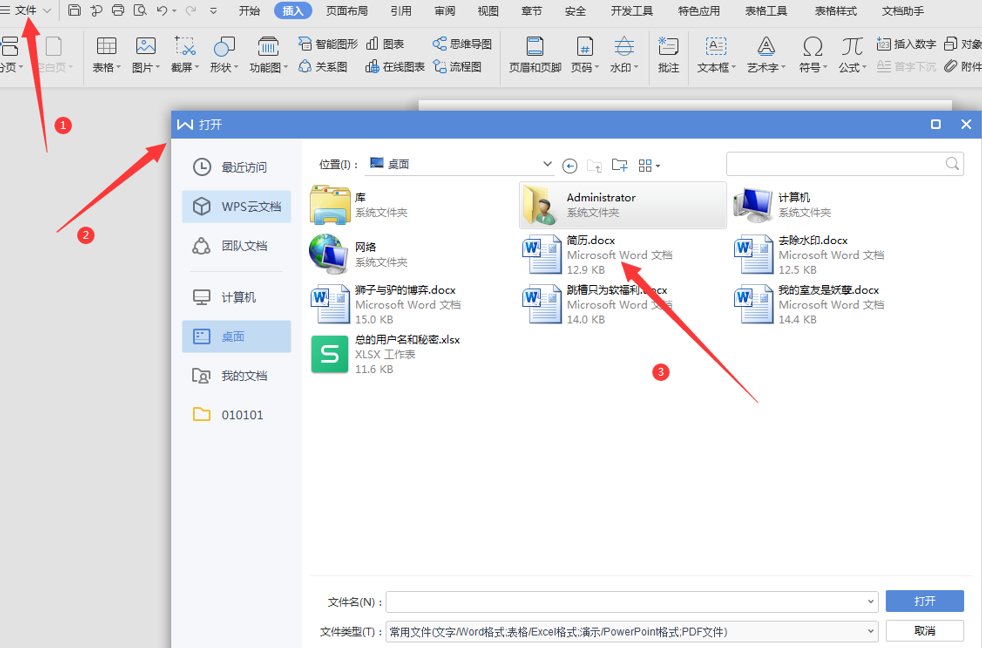Select the 我的室友是妖孽.docx file

[835, 304]
